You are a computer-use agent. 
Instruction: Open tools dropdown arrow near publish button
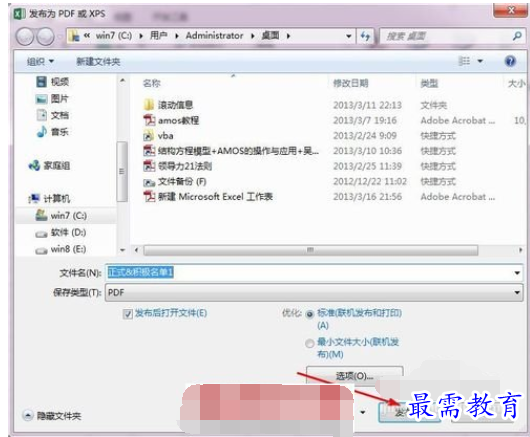363,412
